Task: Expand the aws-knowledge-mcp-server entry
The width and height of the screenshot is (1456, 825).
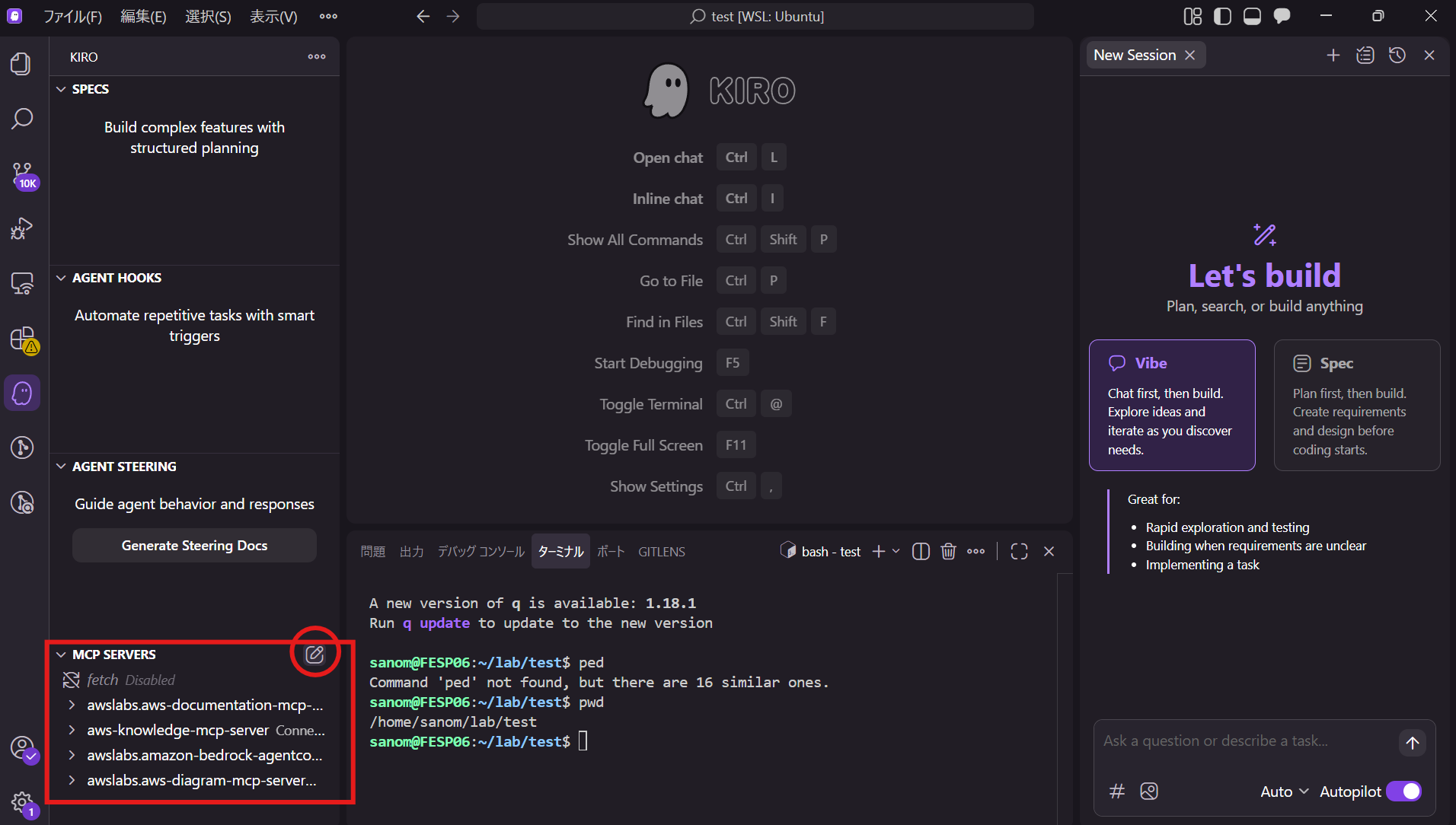Action: point(72,730)
